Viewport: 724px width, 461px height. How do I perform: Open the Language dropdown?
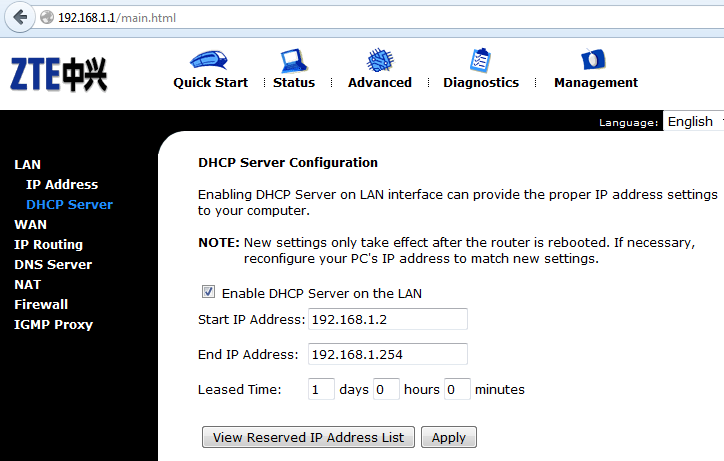pos(694,122)
